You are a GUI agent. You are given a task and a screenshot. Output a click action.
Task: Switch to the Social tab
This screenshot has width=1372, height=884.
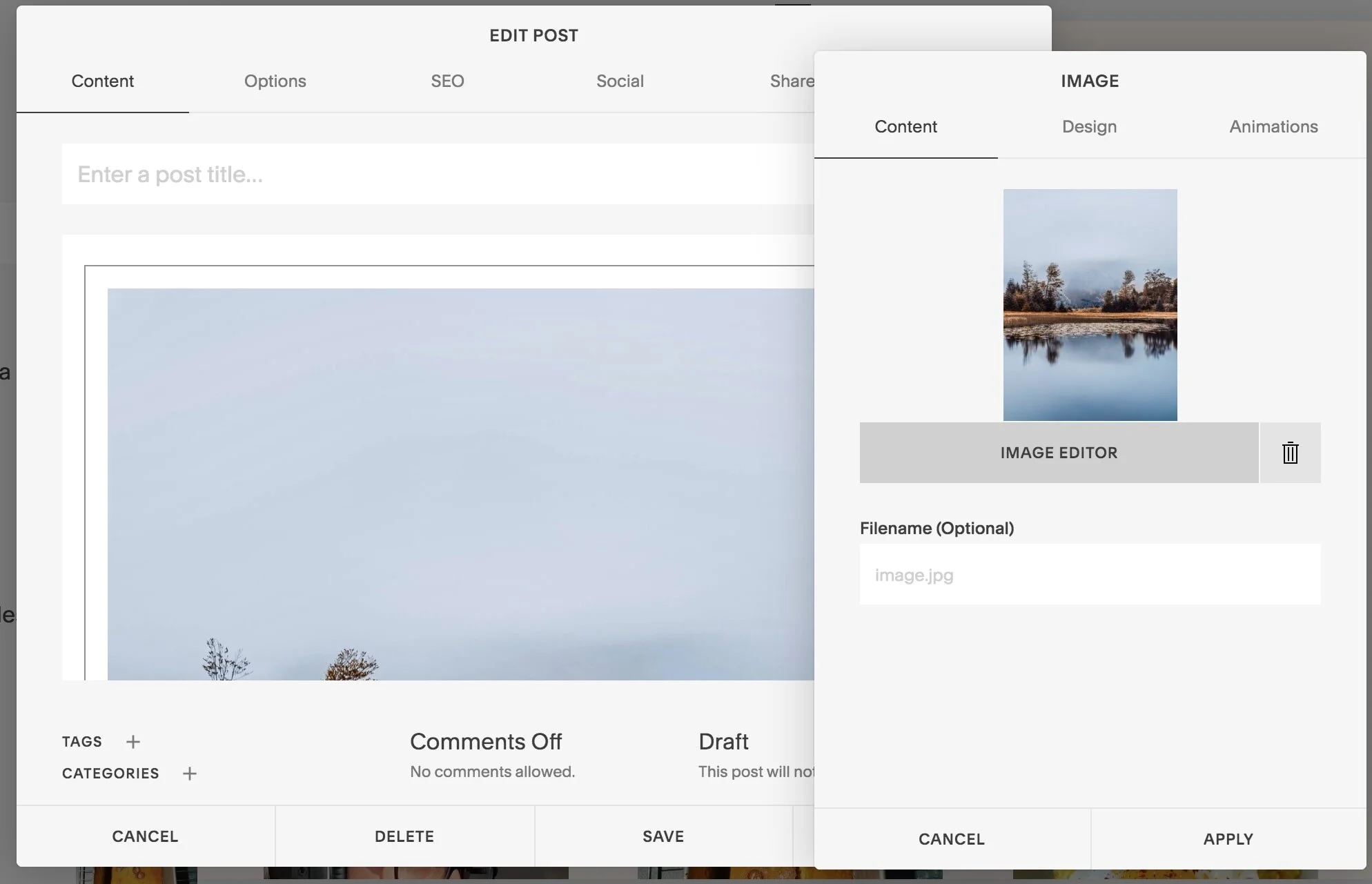(620, 81)
